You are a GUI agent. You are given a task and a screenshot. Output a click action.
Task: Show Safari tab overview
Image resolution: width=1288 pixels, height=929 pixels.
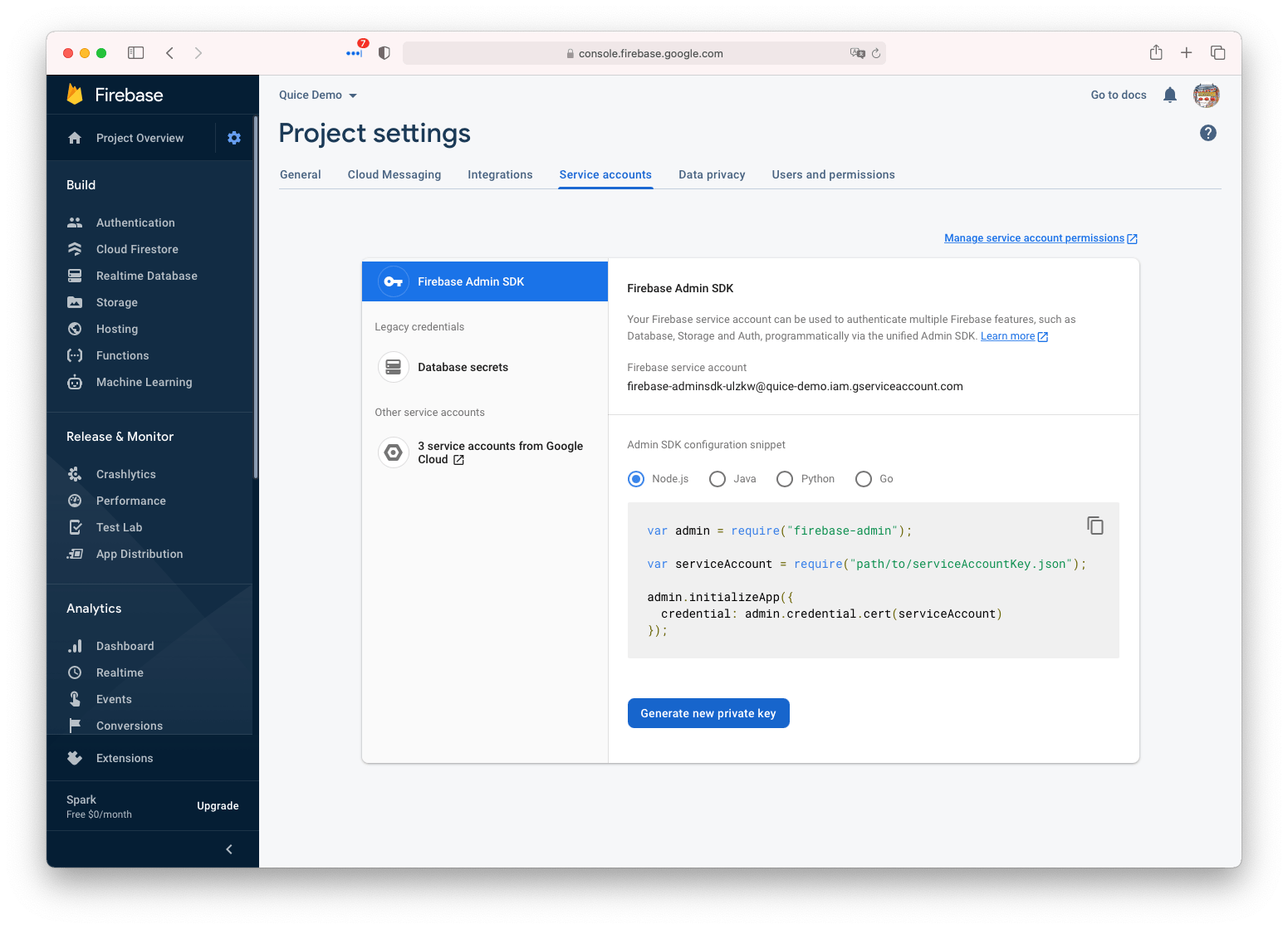[x=1218, y=53]
